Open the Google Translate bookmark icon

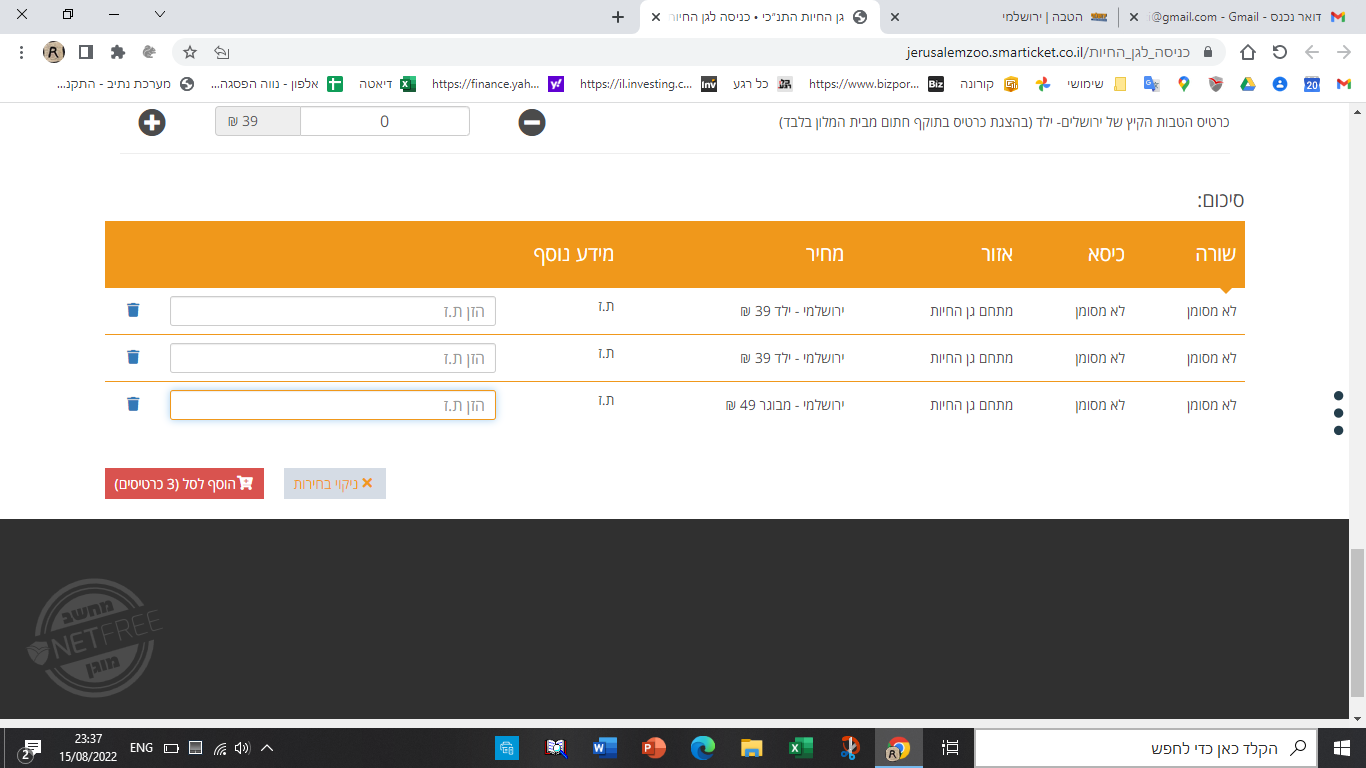(1151, 84)
